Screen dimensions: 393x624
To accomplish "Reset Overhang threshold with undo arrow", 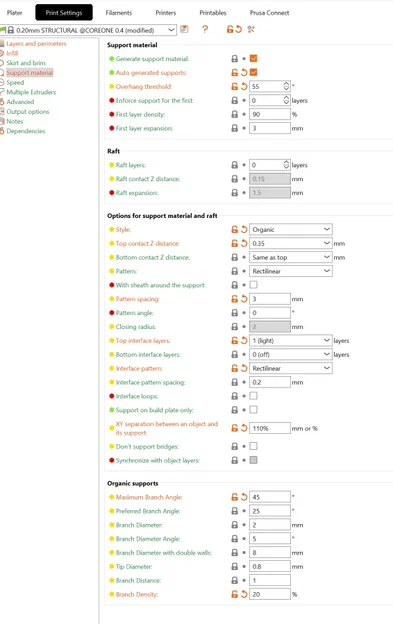I will (244, 86).
